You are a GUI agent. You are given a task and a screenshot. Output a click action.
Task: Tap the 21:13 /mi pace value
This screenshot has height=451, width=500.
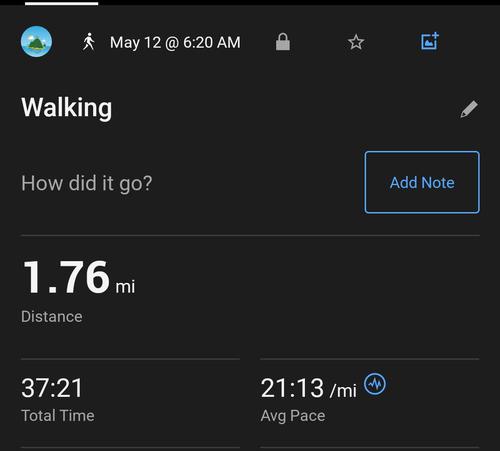[x=309, y=388]
